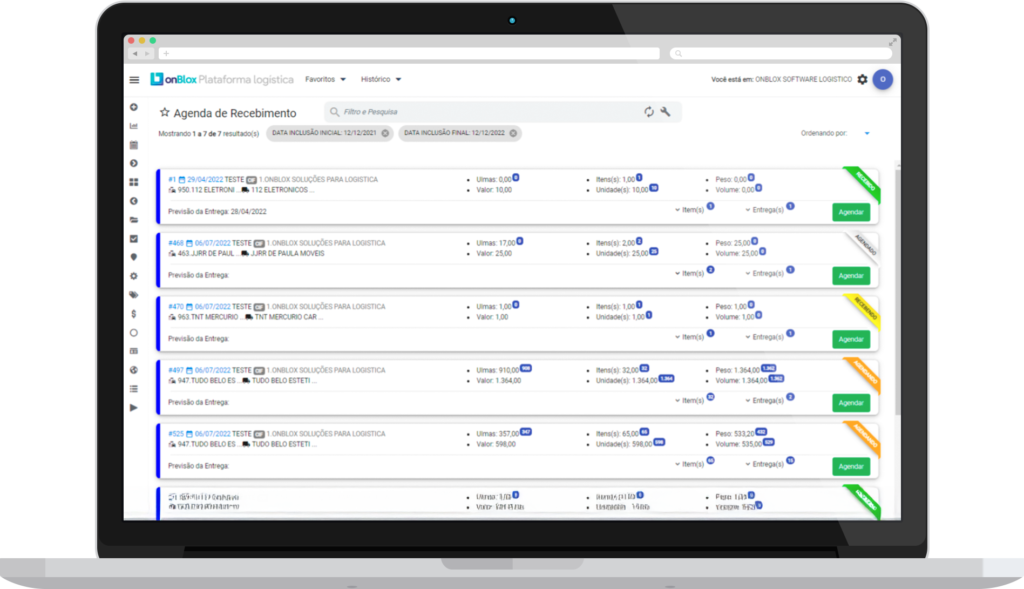Toggle favorite star for Agenda de Recebimento

pyautogui.click(x=165, y=113)
